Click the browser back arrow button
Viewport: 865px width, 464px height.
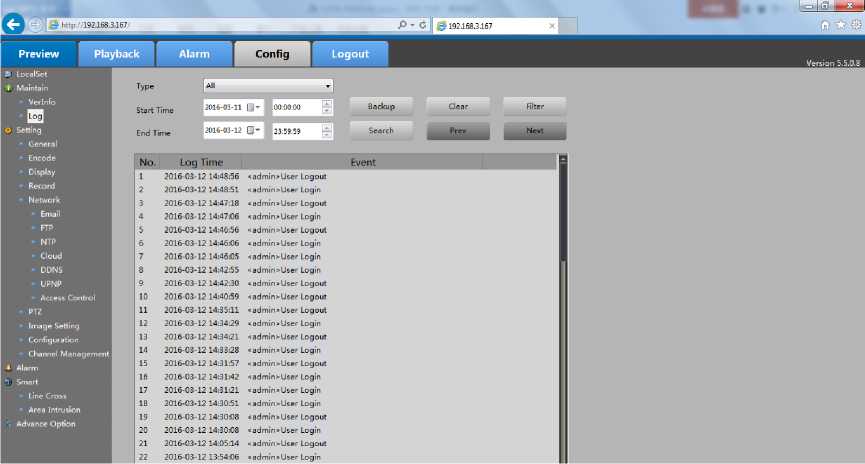tap(14, 25)
